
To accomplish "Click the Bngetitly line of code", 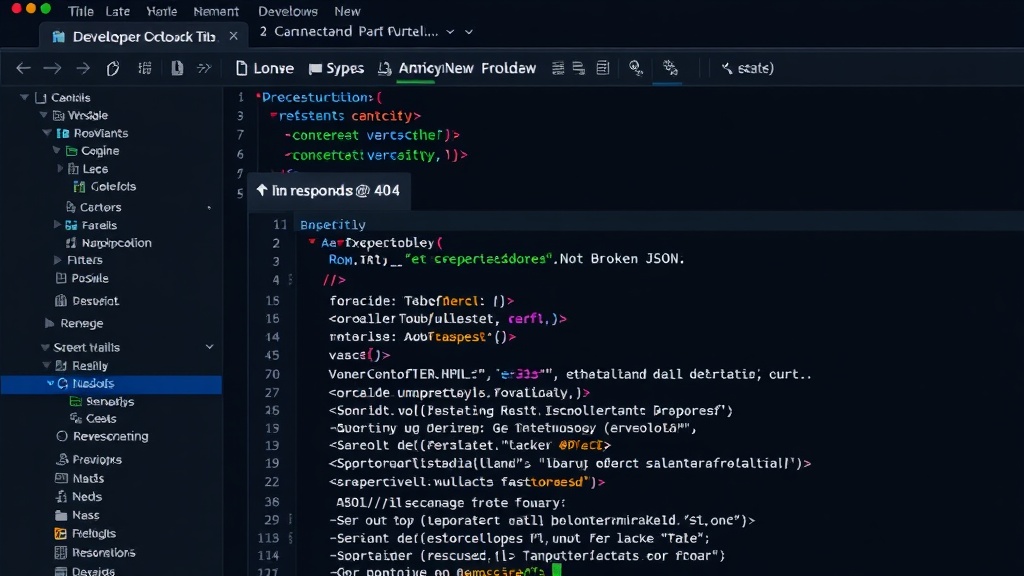I will [x=332, y=225].
